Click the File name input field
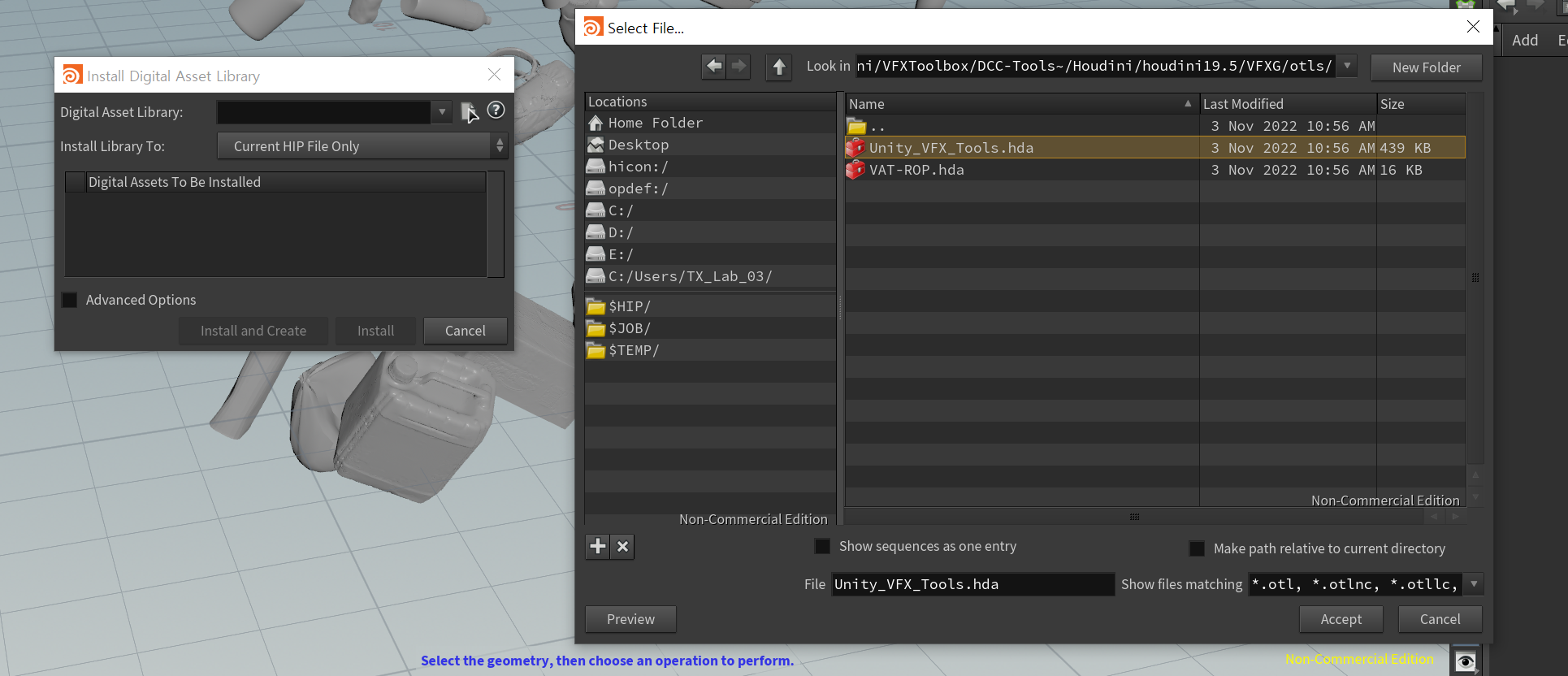This screenshot has height=676, width=1568. click(972, 584)
